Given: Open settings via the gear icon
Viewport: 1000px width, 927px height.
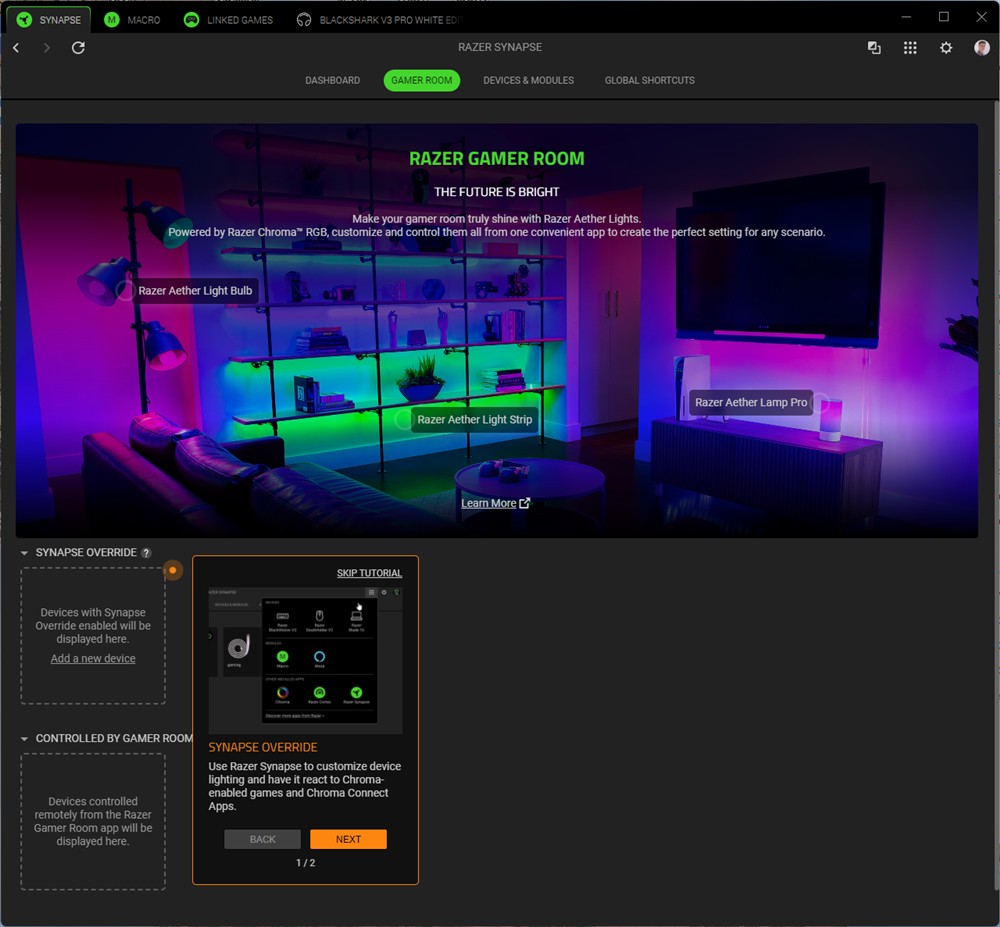Looking at the screenshot, I should (946, 48).
